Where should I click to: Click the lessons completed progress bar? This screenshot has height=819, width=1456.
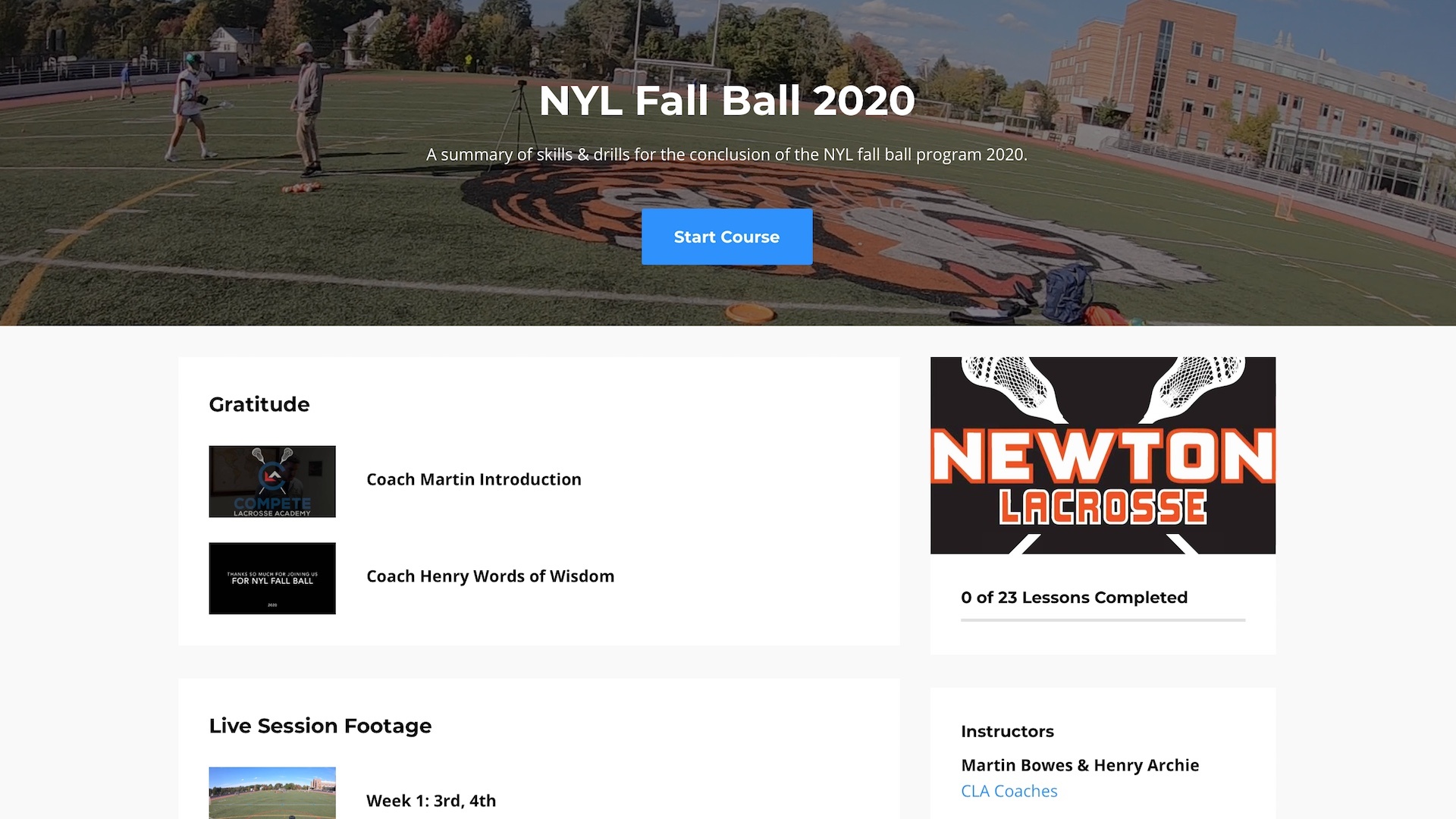pyautogui.click(x=1103, y=620)
